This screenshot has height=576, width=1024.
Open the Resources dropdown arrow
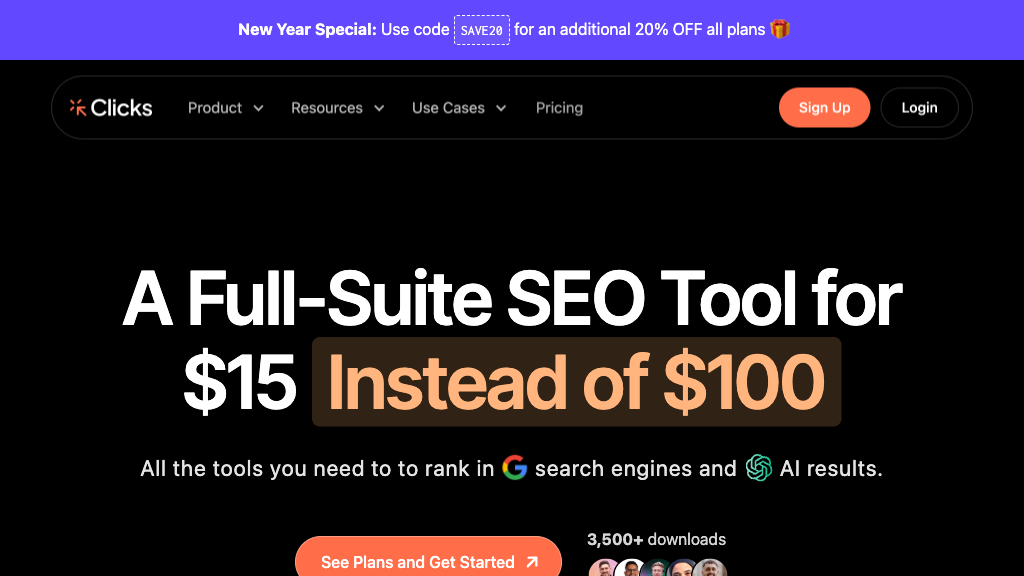coord(379,108)
